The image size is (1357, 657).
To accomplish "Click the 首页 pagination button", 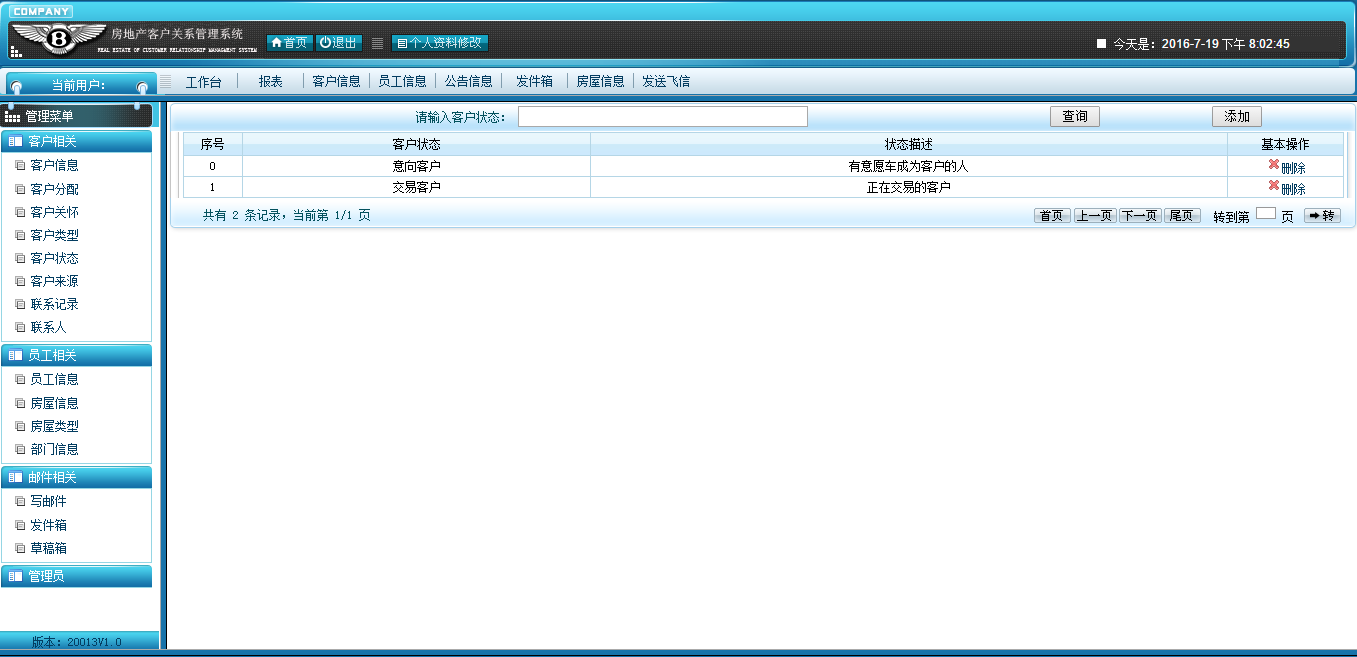I will tap(1052, 215).
